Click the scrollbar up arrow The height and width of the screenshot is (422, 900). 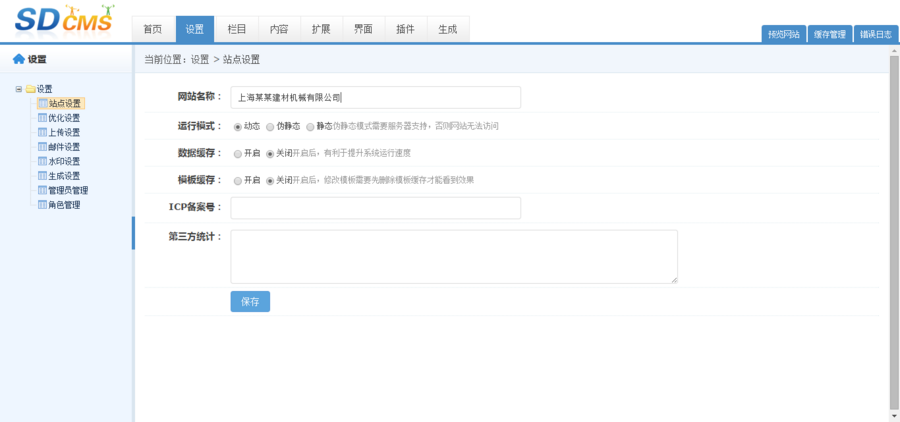pyautogui.click(x=894, y=51)
